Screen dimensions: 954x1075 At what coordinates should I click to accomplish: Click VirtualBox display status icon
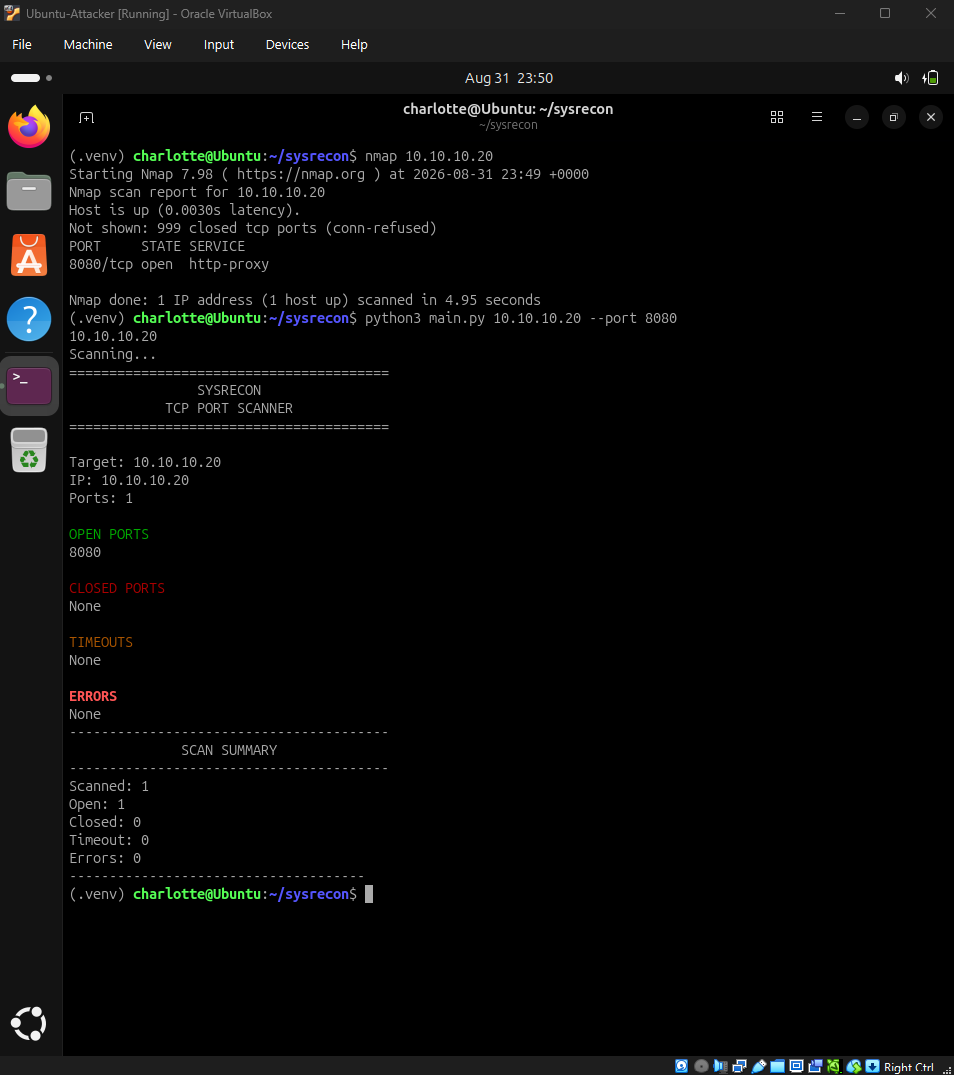click(x=796, y=1066)
